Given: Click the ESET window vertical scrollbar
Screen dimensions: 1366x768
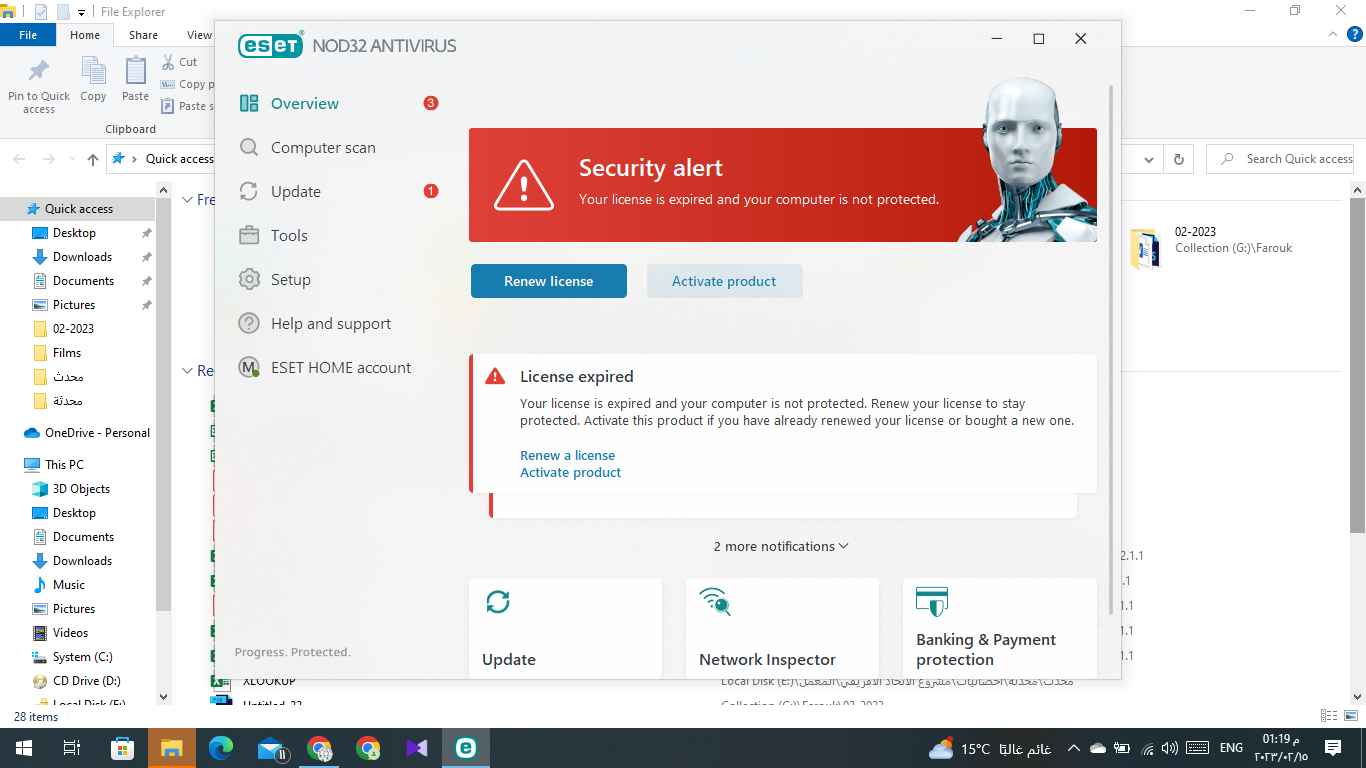Looking at the screenshot, I should click(1111, 350).
